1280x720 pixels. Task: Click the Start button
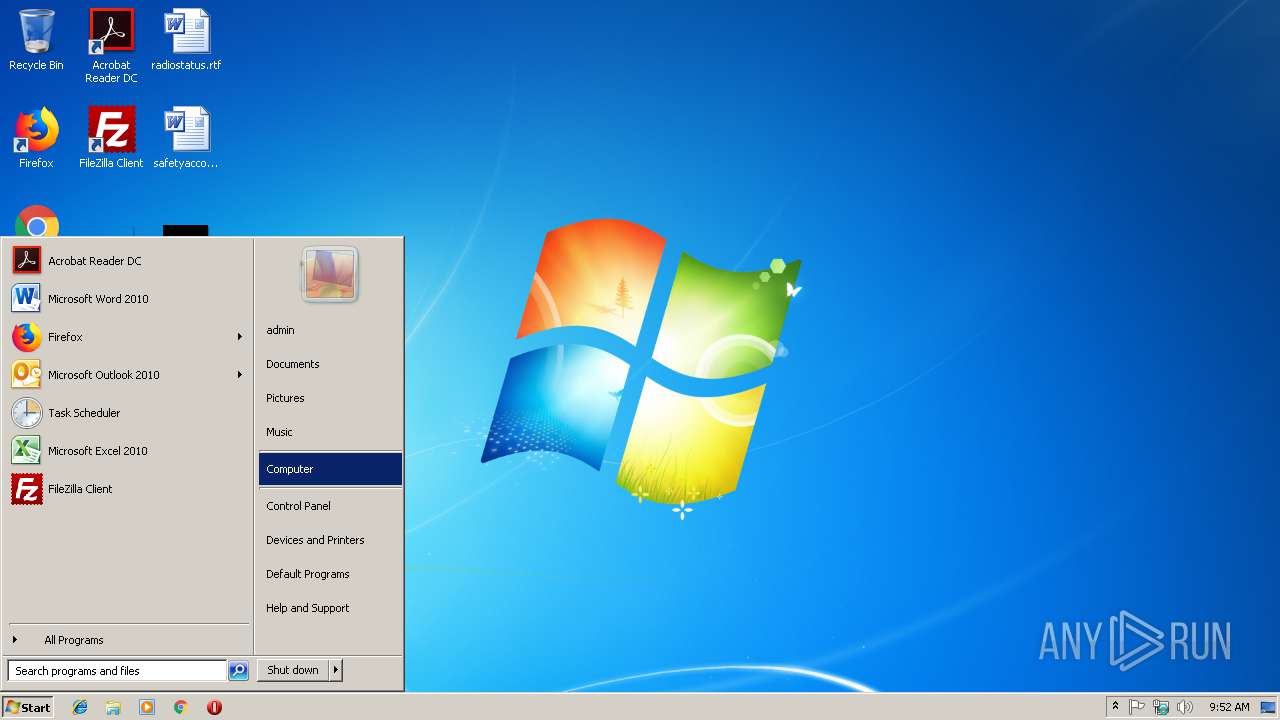click(28, 707)
